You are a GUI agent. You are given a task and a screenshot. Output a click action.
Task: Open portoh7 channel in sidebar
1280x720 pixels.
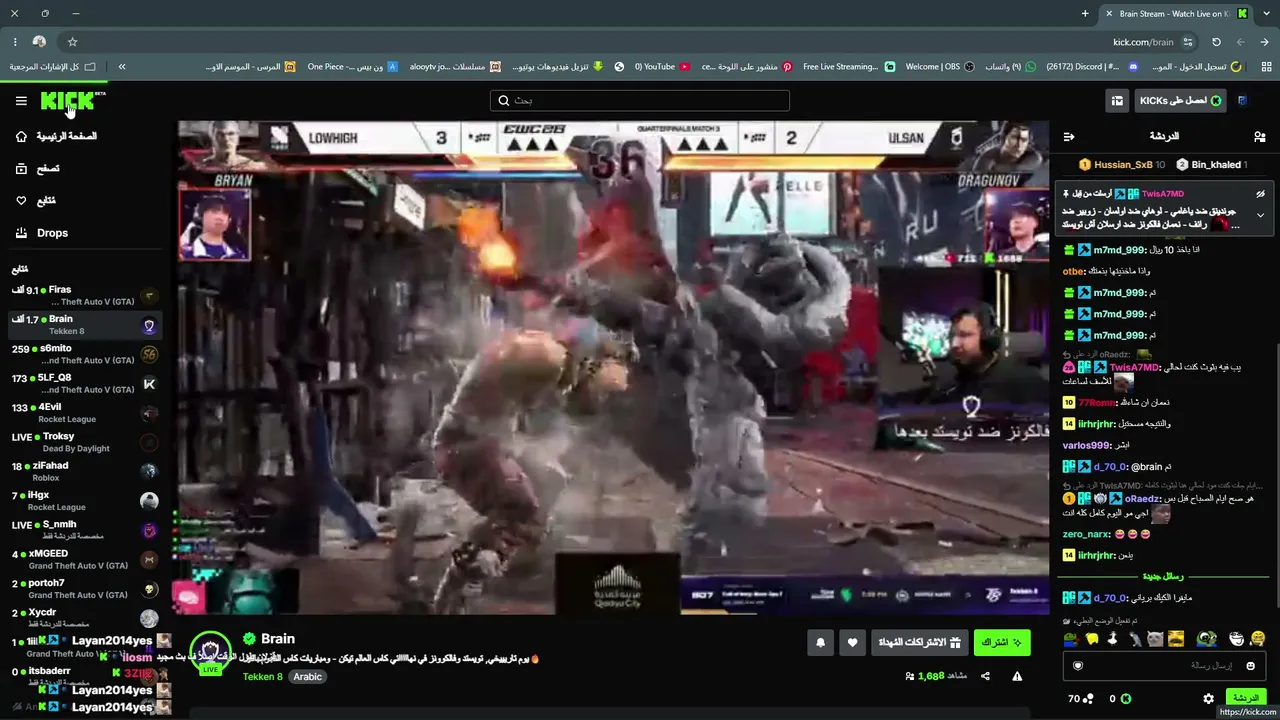tap(85, 589)
